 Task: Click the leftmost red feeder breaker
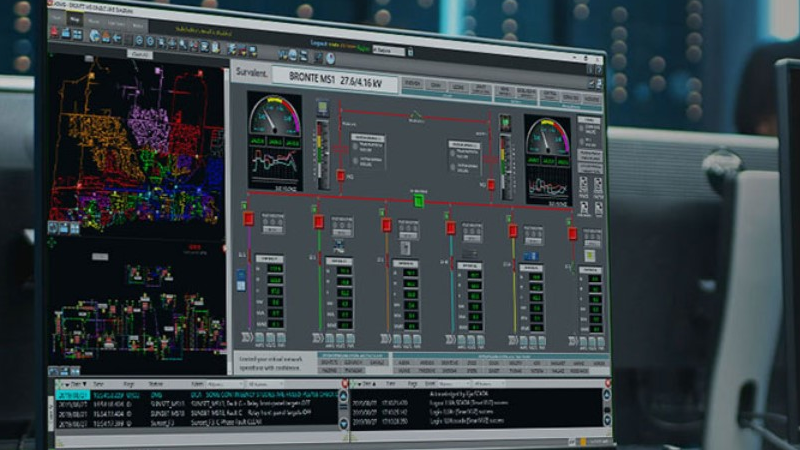(249, 218)
